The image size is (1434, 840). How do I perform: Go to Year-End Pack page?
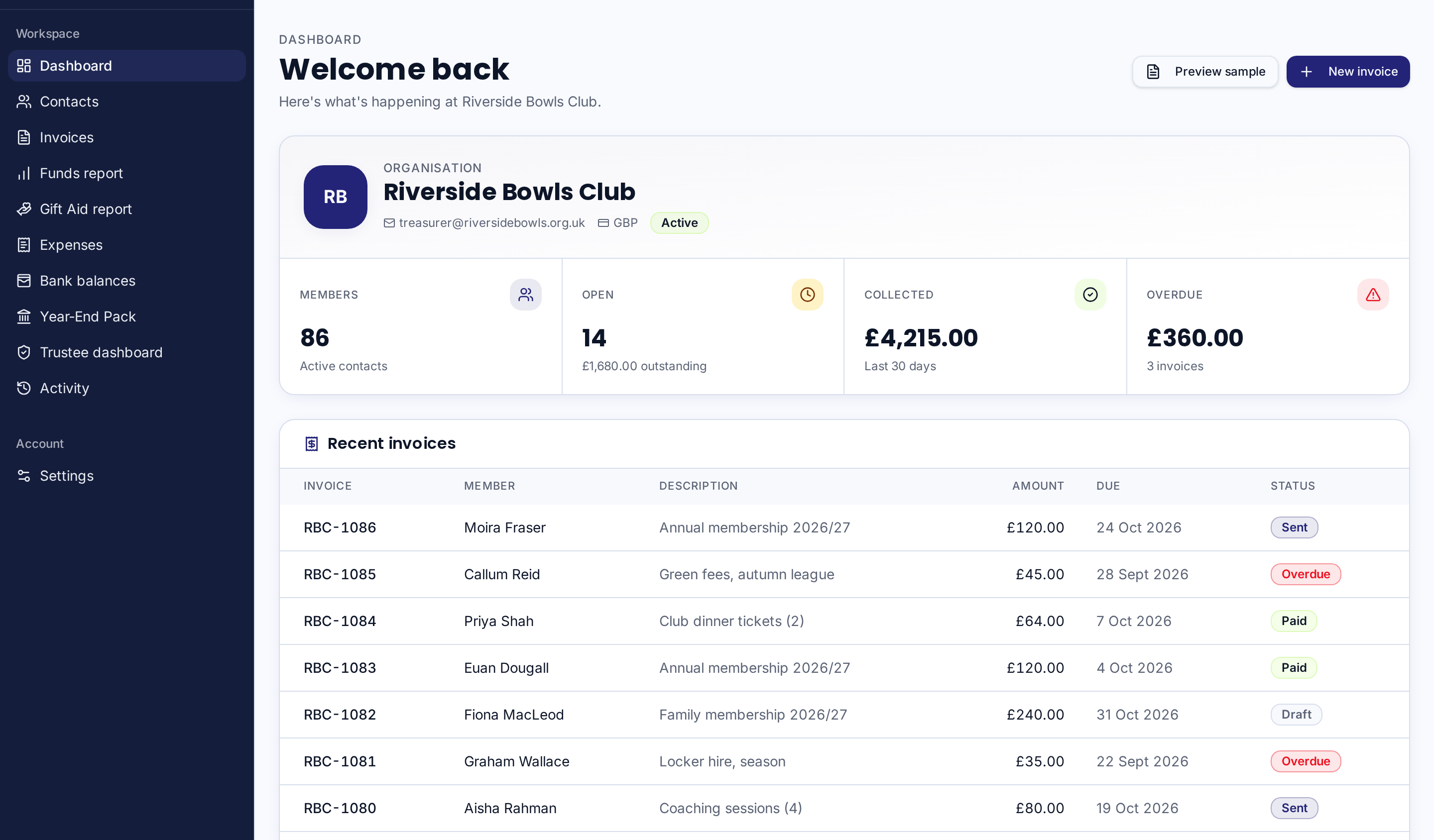click(126, 317)
